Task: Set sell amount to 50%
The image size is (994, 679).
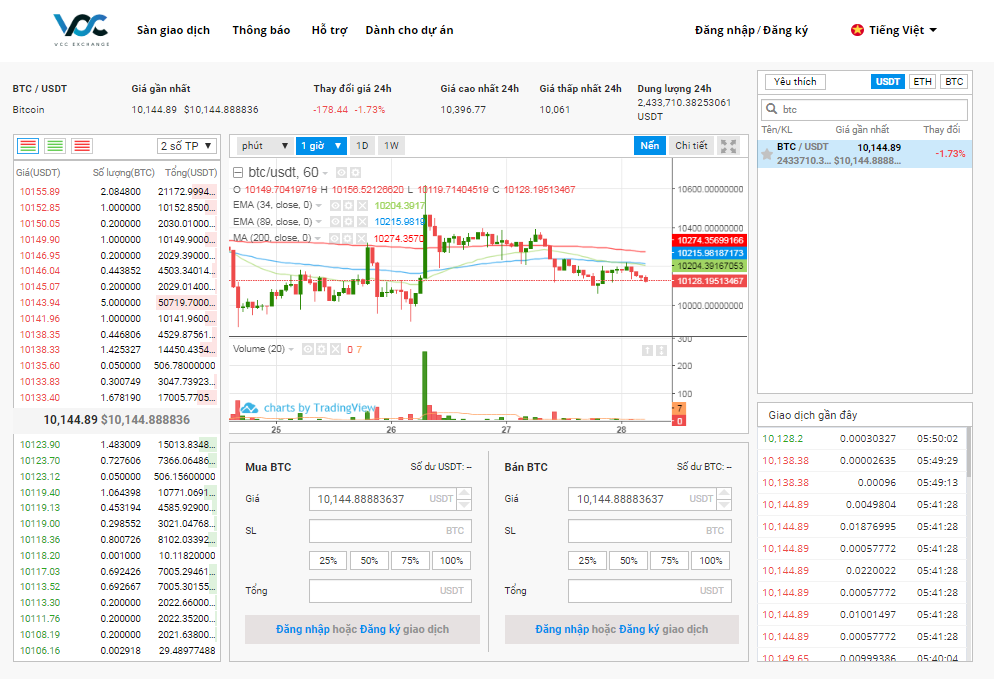Action: pos(628,560)
